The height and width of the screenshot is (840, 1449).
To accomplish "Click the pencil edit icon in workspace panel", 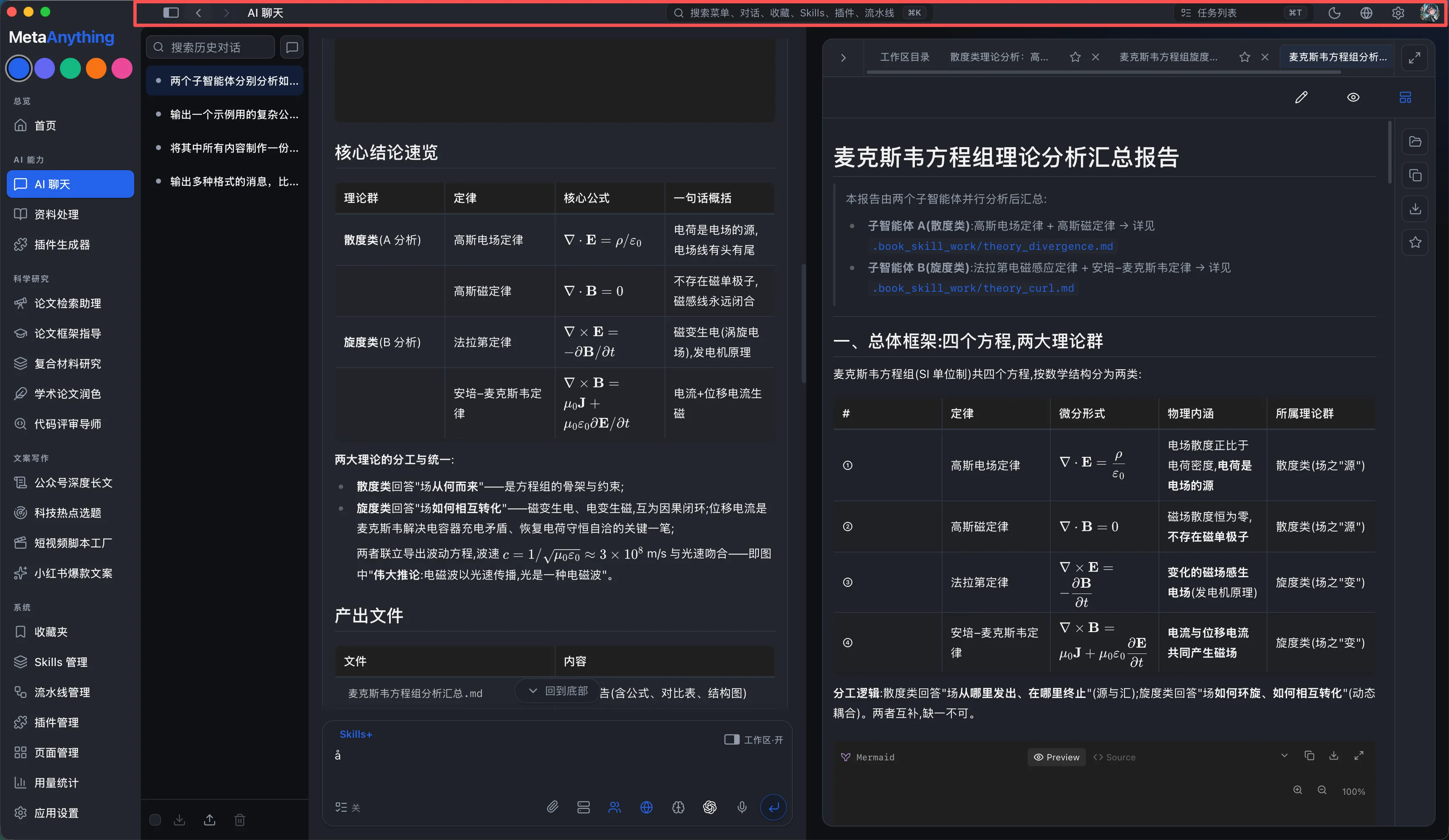I will [x=1301, y=97].
